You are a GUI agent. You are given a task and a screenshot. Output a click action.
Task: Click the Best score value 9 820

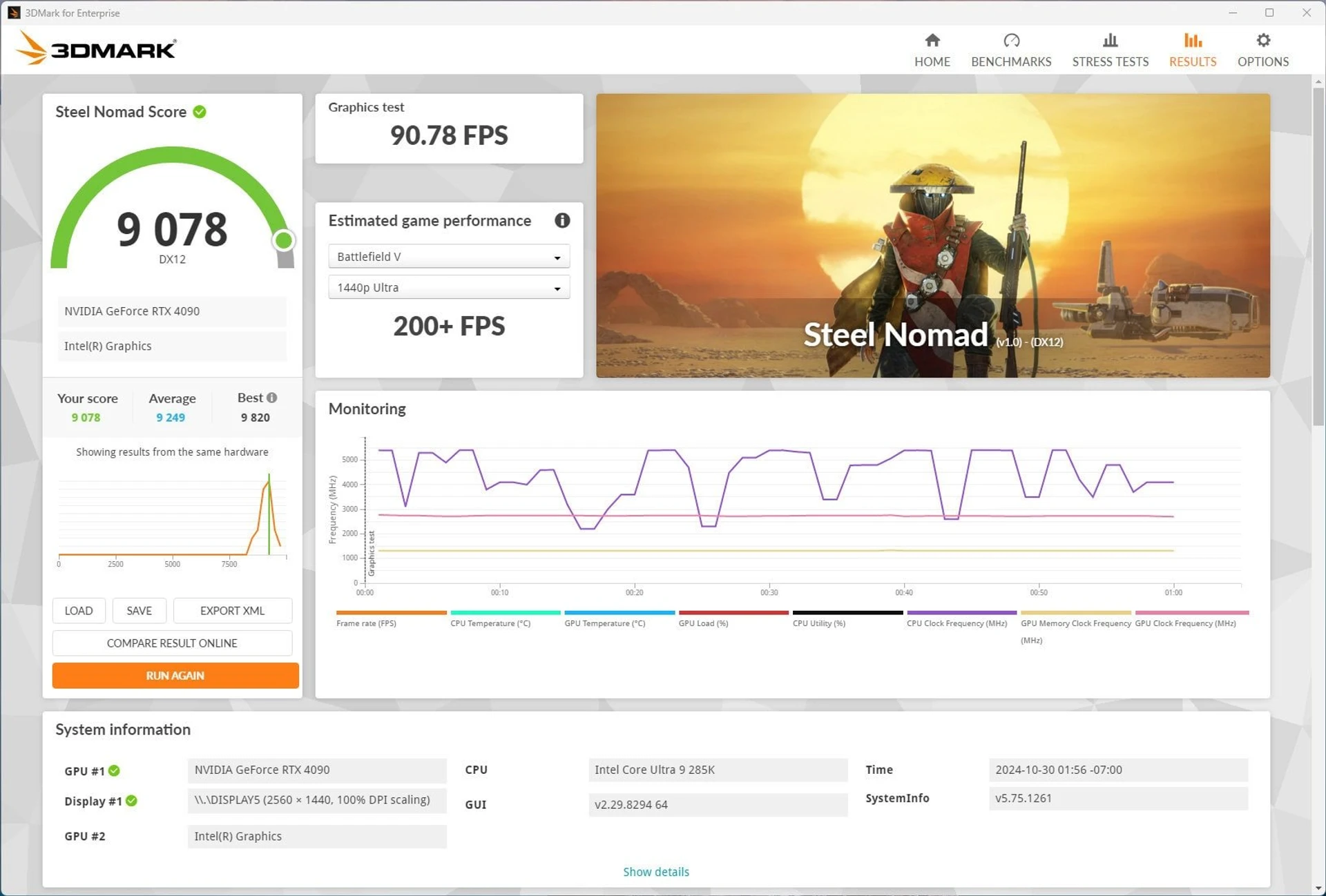[x=255, y=418]
